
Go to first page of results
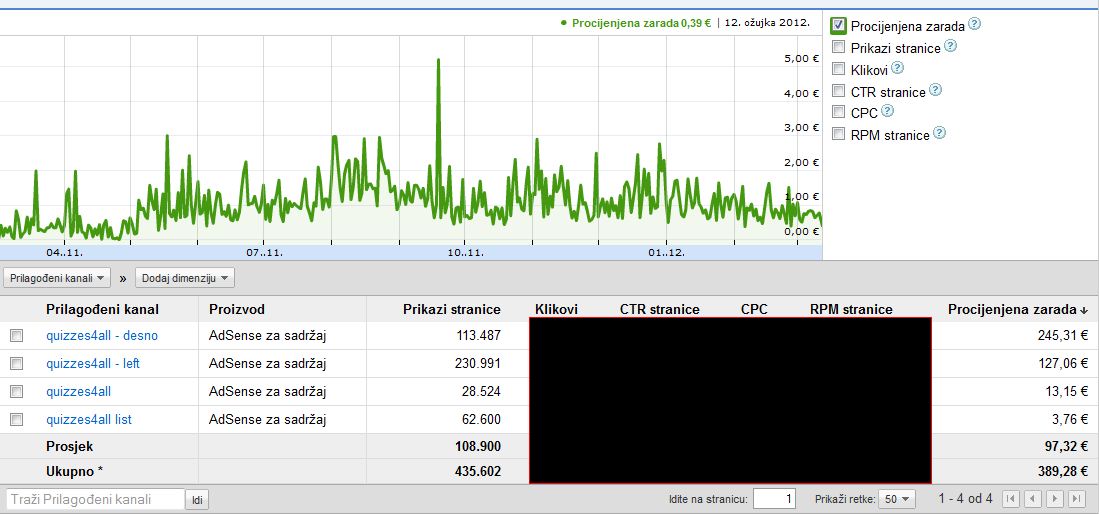1011,499
